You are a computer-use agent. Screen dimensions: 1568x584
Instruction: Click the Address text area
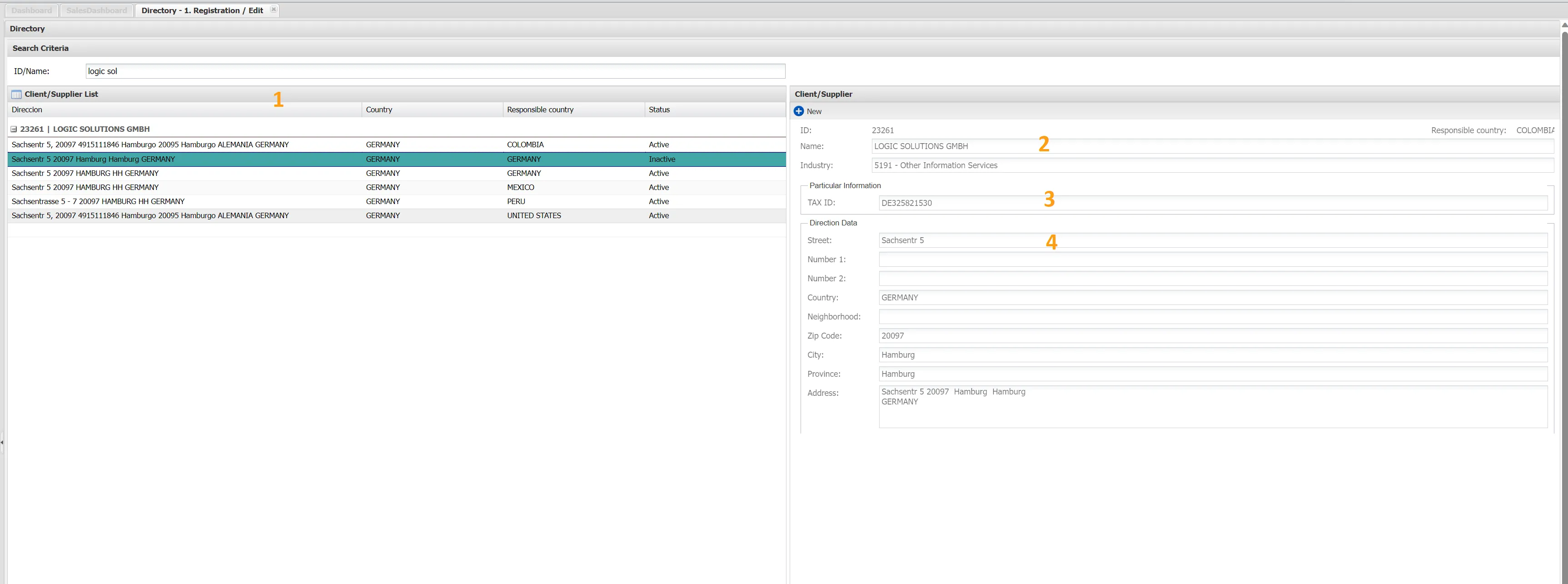(1213, 407)
